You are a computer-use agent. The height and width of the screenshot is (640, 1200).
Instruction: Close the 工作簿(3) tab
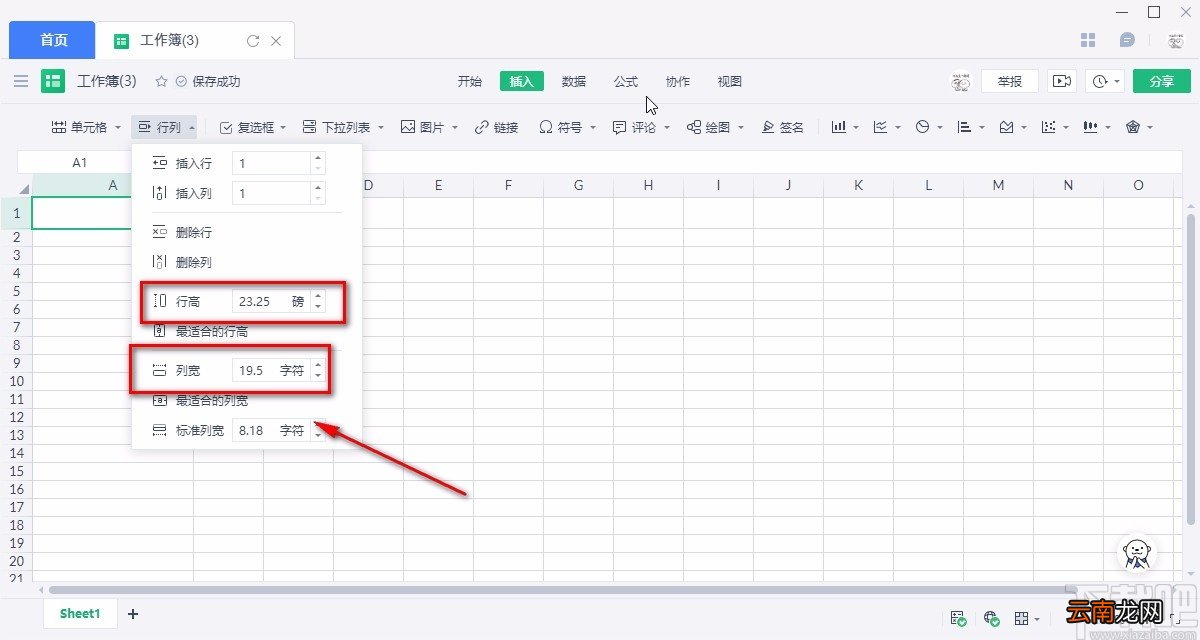point(276,41)
